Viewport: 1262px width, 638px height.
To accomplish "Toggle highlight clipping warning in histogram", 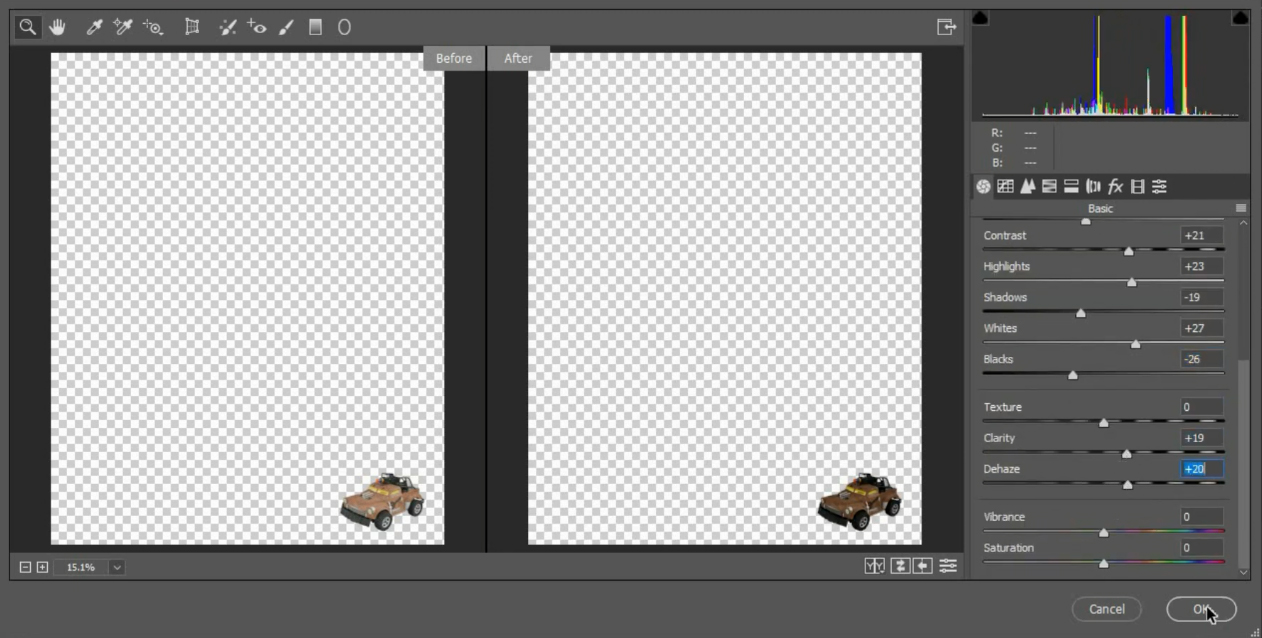I will pyautogui.click(x=1240, y=18).
